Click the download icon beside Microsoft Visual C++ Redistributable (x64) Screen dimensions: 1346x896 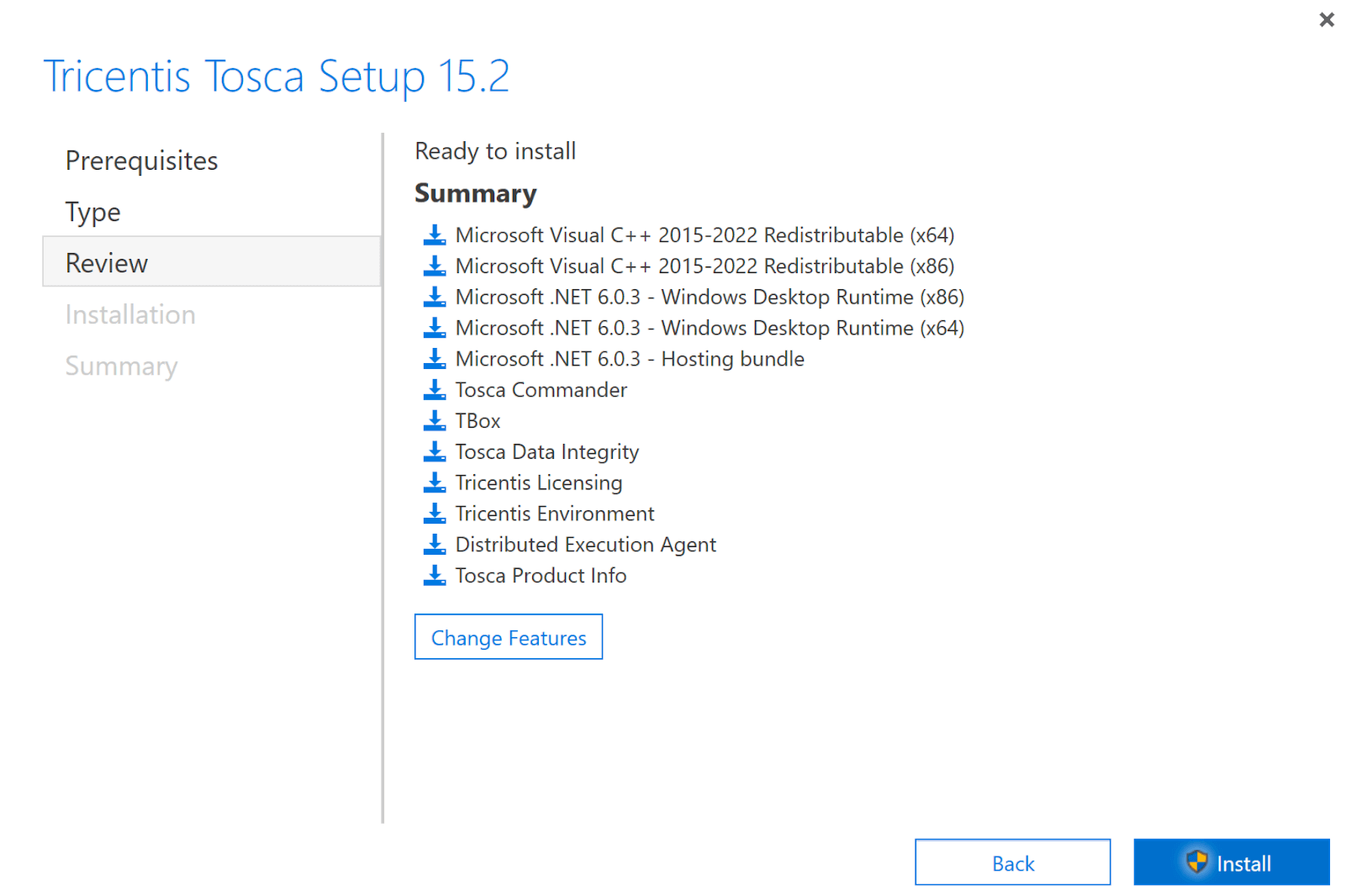click(435, 235)
